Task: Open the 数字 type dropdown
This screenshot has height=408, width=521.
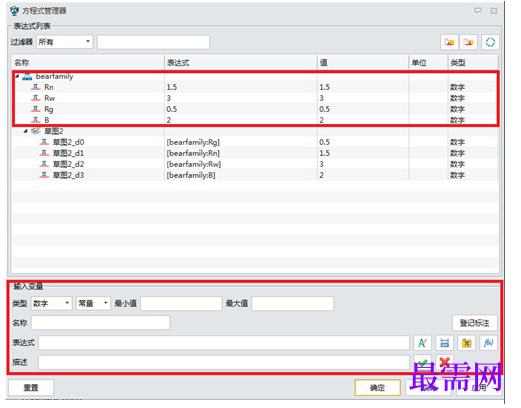Action: 51,303
